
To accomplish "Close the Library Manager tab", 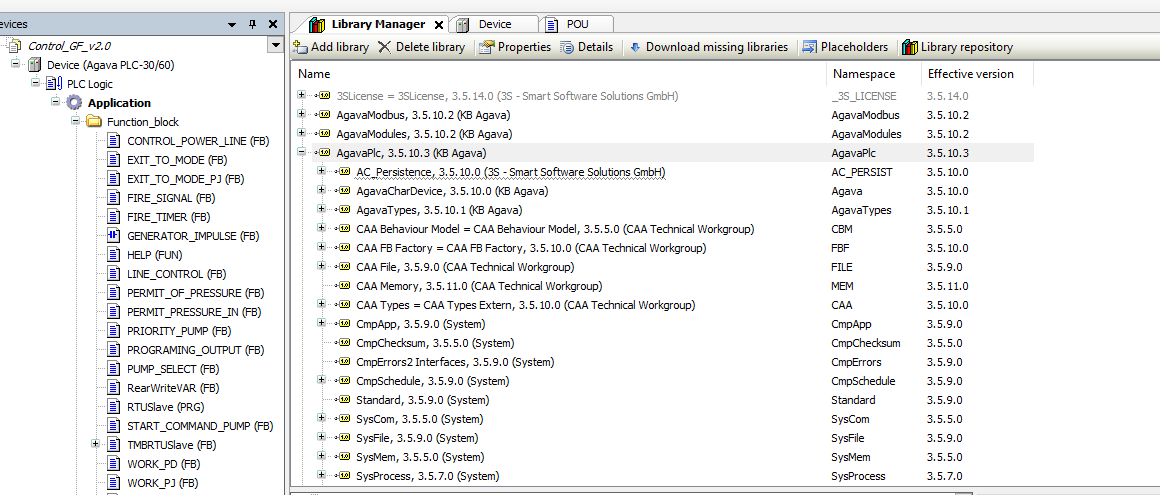I will (439, 24).
